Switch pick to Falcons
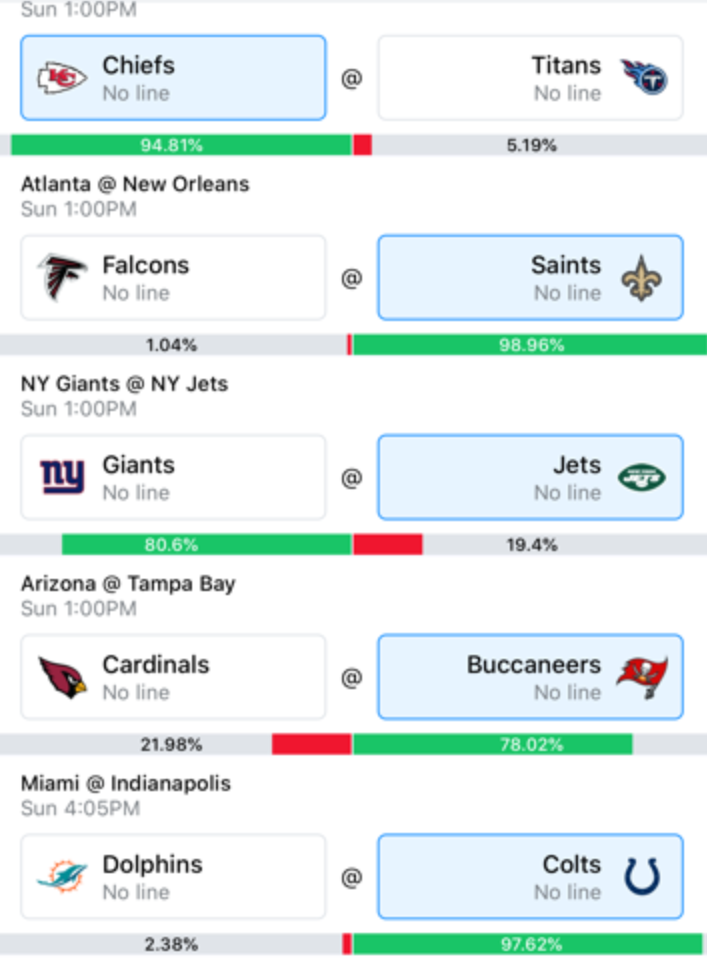 [173, 278]
